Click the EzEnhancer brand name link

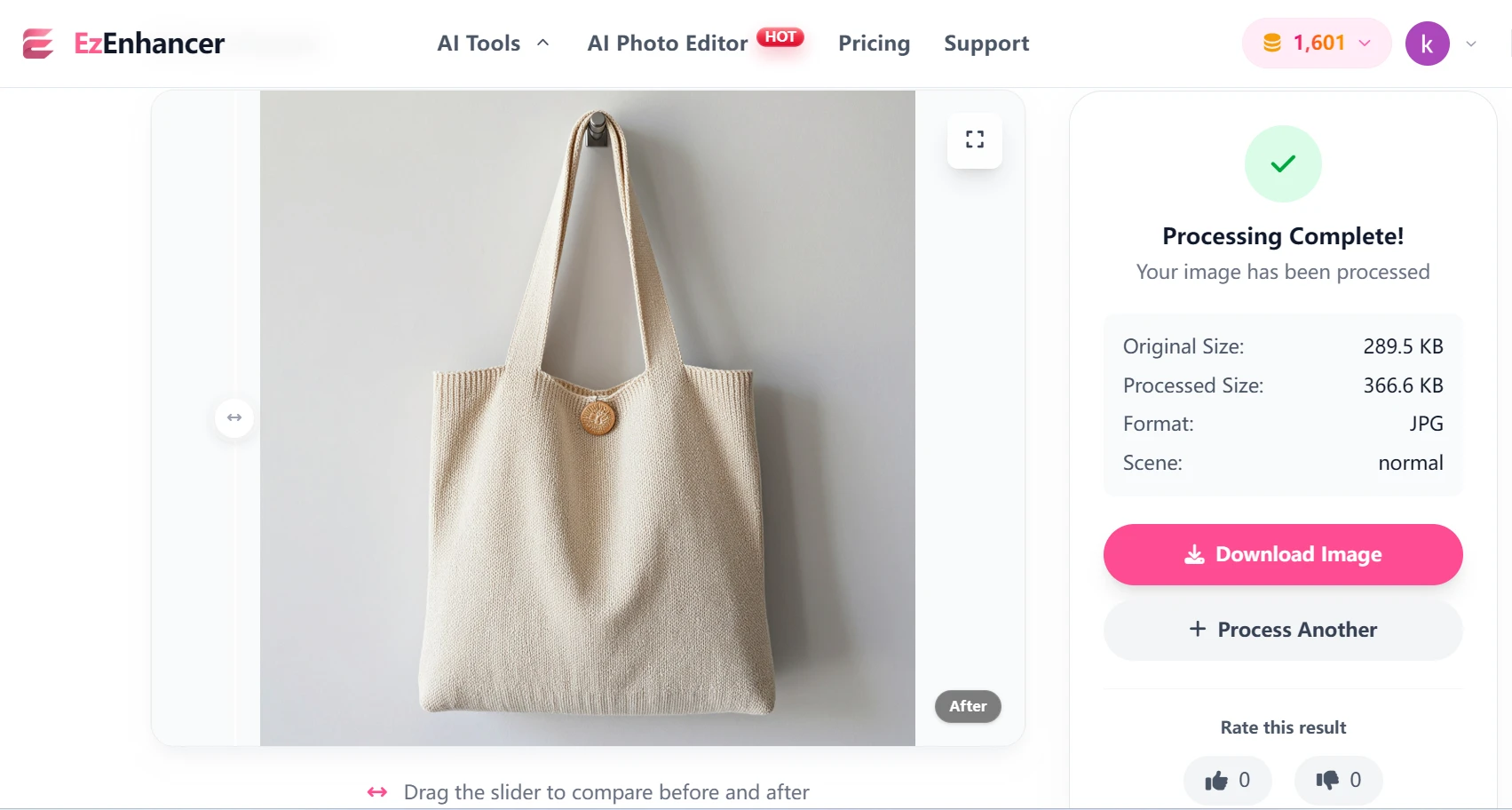[x=149, y=44]
